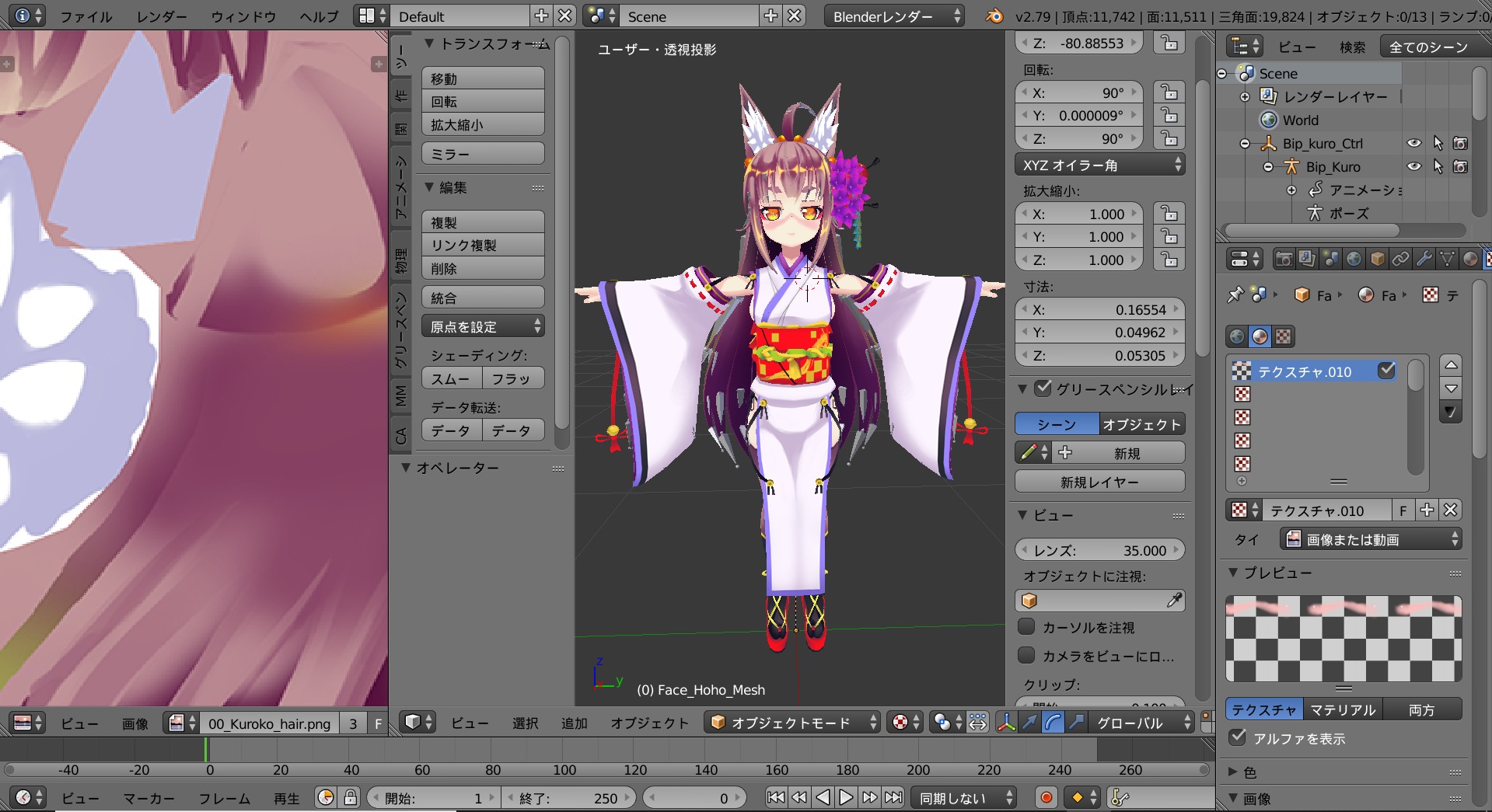Click the レンズ 35.000 value slider

[x=1099, y=550]
